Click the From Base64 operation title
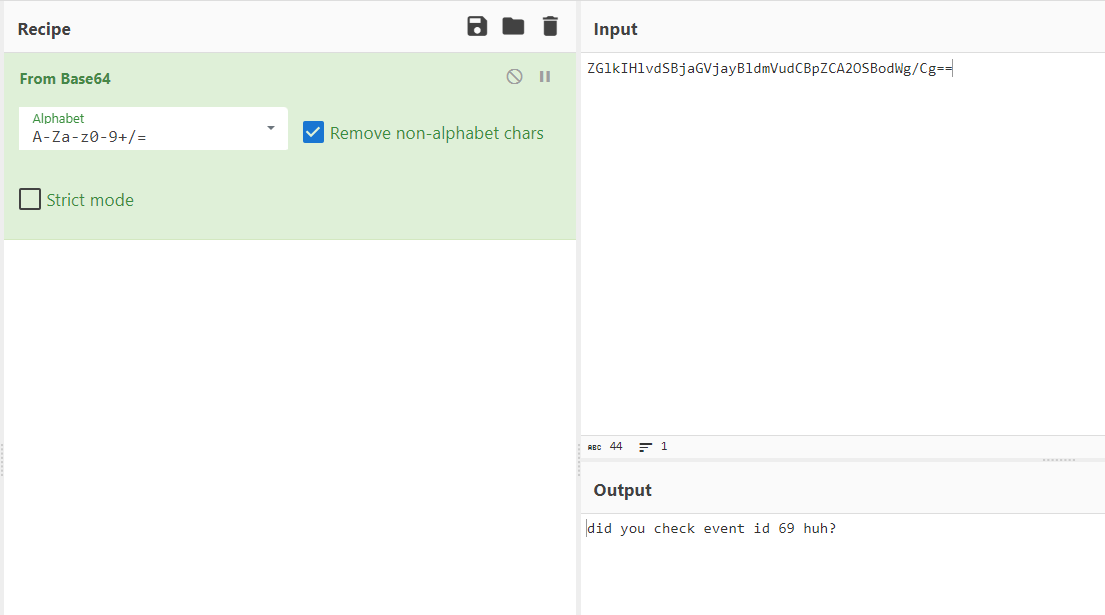 65,78
